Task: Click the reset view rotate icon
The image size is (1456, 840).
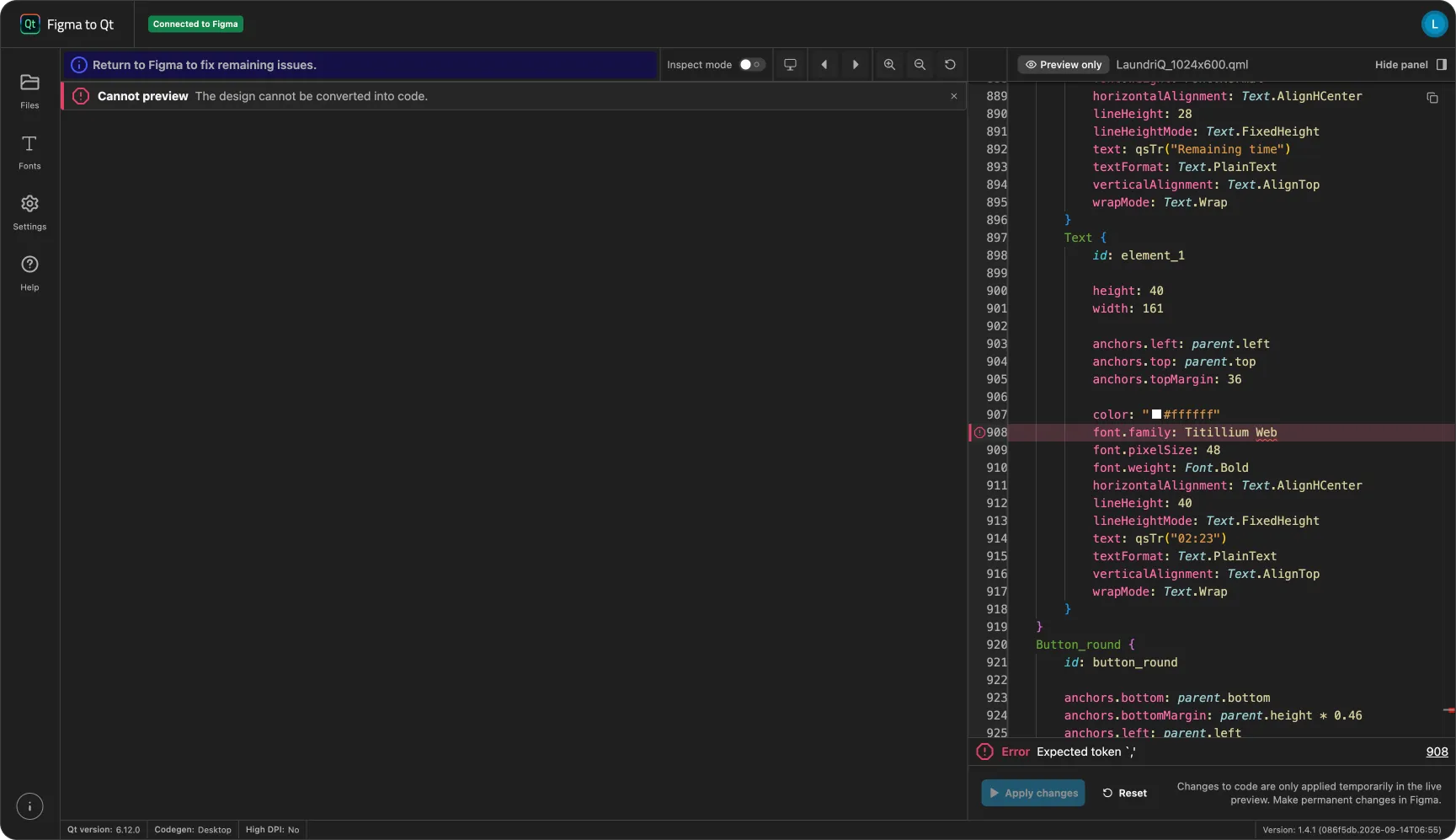Action: (x=950, y=65)
